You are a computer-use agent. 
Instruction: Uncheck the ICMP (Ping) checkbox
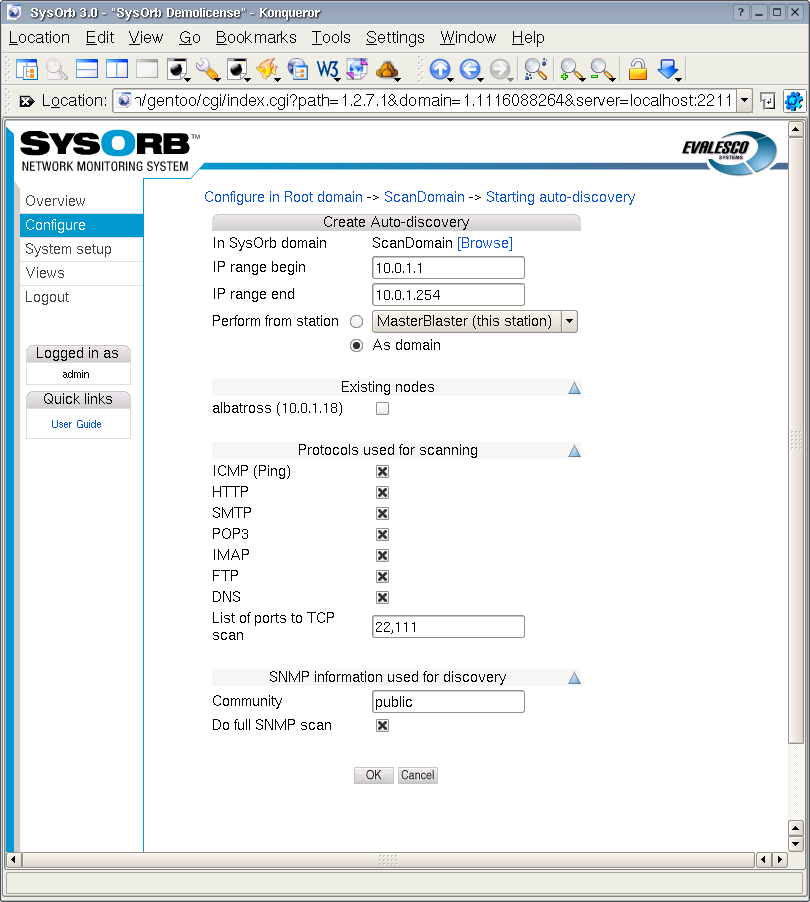(382, 472)
